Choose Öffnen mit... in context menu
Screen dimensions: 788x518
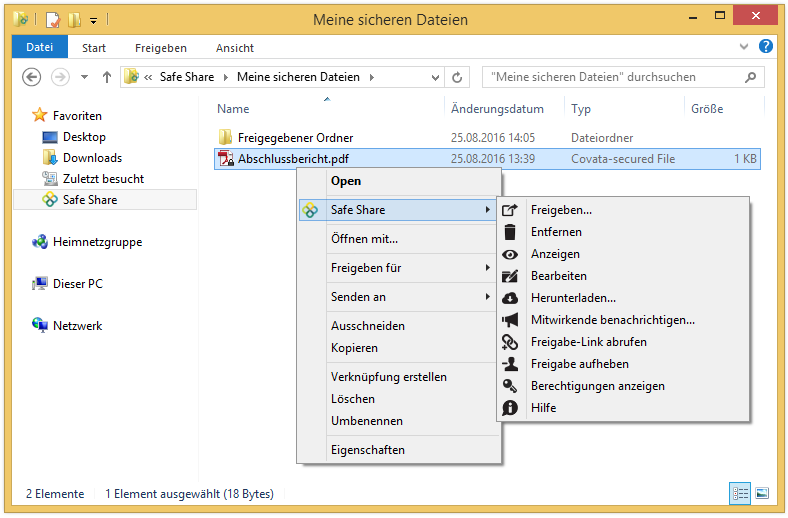399,239
